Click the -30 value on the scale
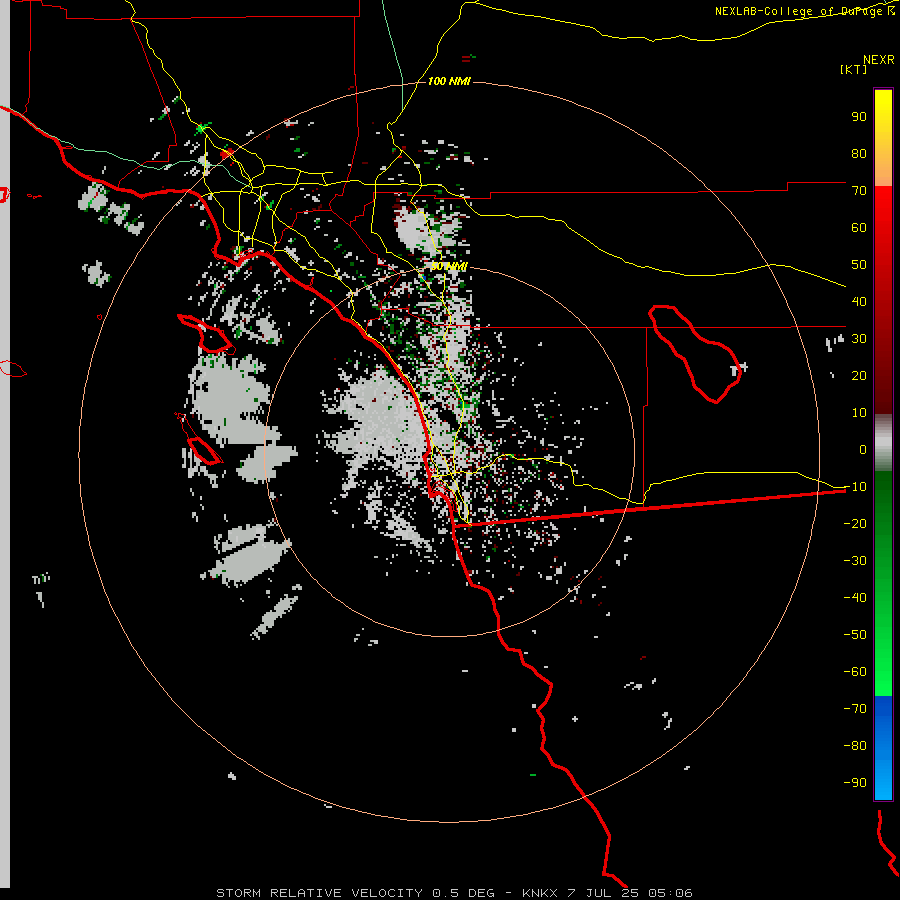 (855, 561)
